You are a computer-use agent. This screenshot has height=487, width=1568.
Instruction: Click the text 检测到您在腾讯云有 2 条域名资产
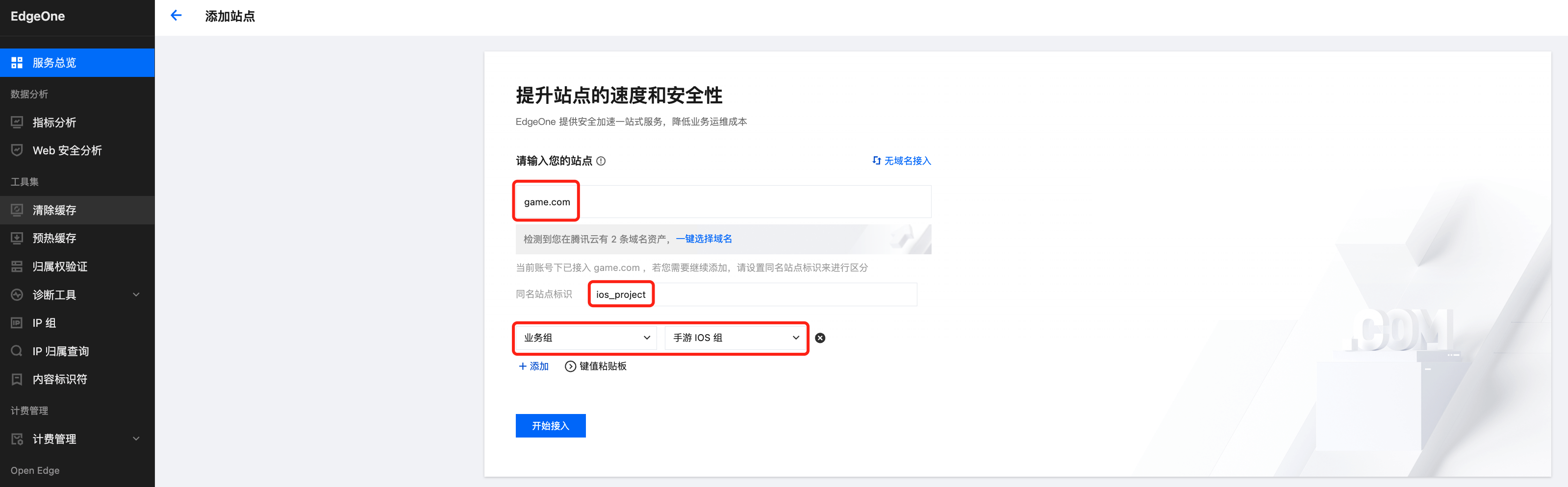[x=595, y=239]
